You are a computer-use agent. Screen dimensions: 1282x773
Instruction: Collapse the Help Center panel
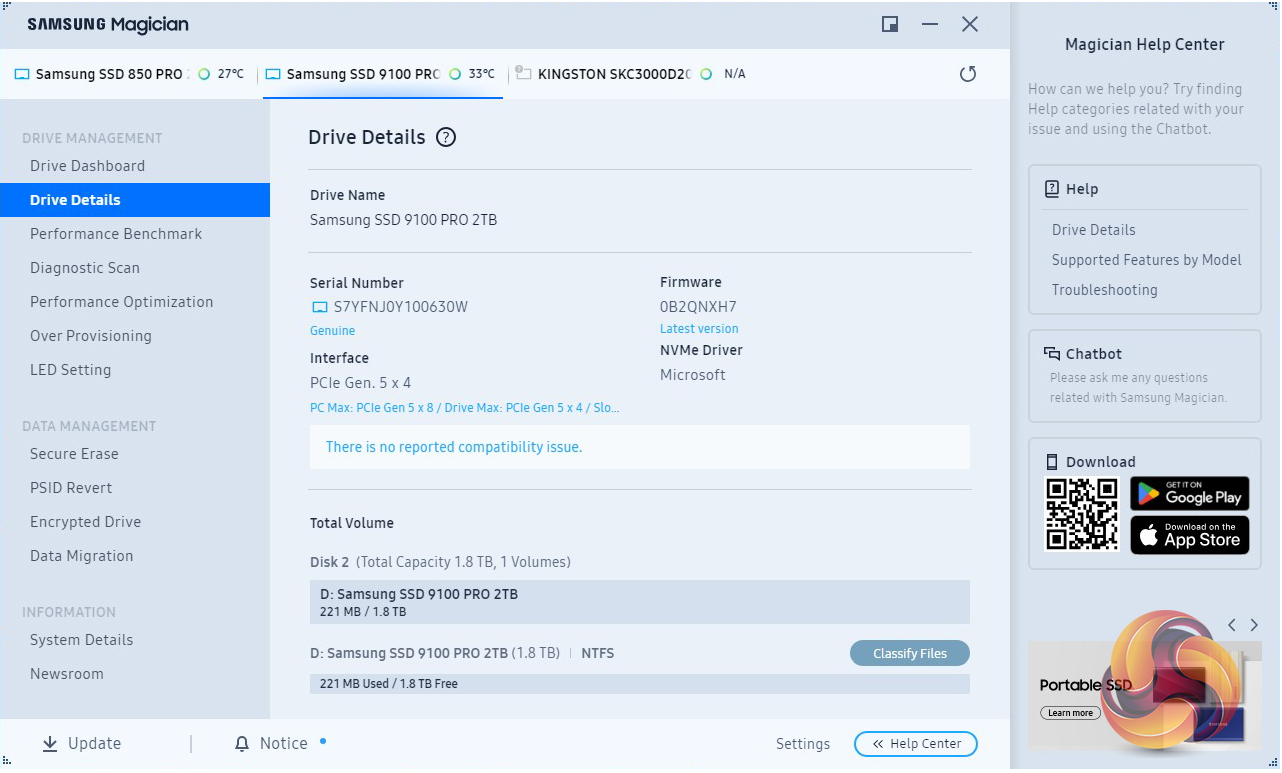click(915, 744)
